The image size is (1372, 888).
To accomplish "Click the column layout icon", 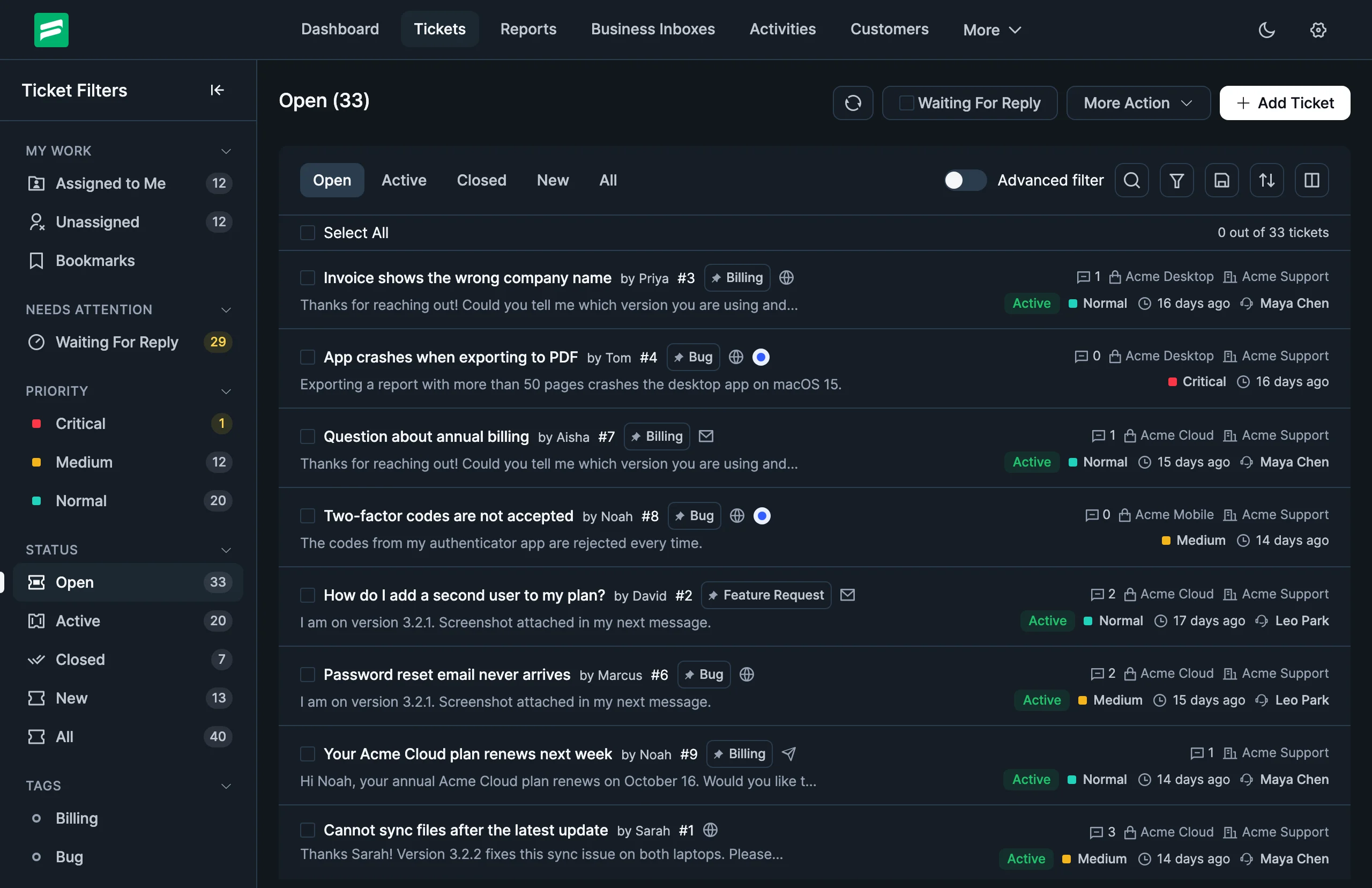I will tap(1311, 181).
